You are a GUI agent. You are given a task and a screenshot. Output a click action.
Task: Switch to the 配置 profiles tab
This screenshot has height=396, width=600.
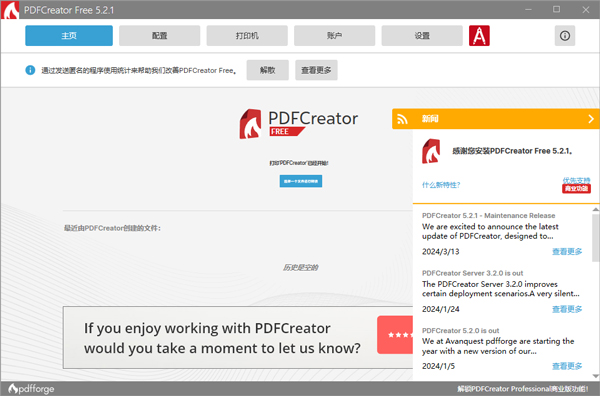(160, 36)
